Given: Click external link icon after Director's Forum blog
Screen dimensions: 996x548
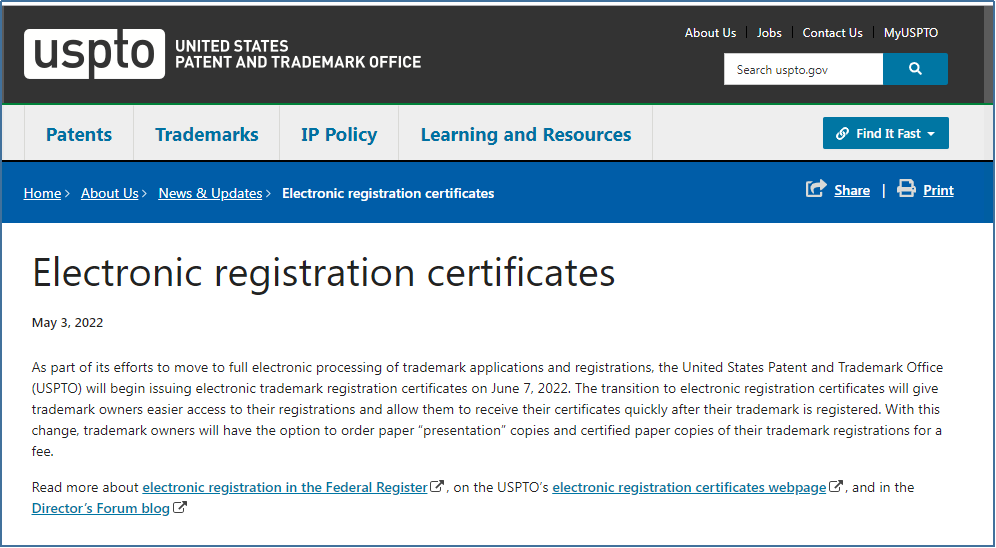Looking at the screenshot, I should pos(180,507).
